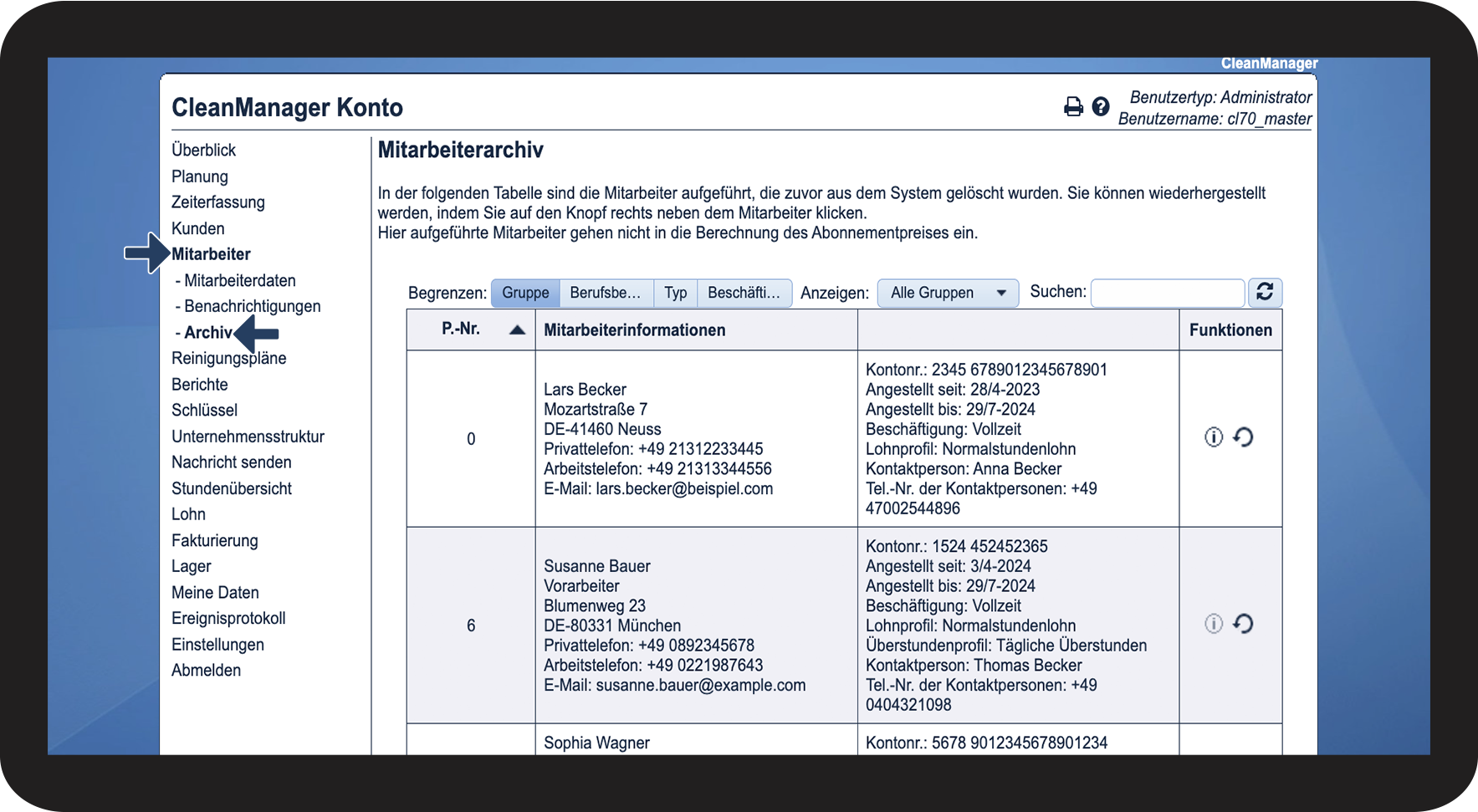The image size is (1478, 812).
Task: Click Kontonr. 1524 452452365
Action: 957,546
